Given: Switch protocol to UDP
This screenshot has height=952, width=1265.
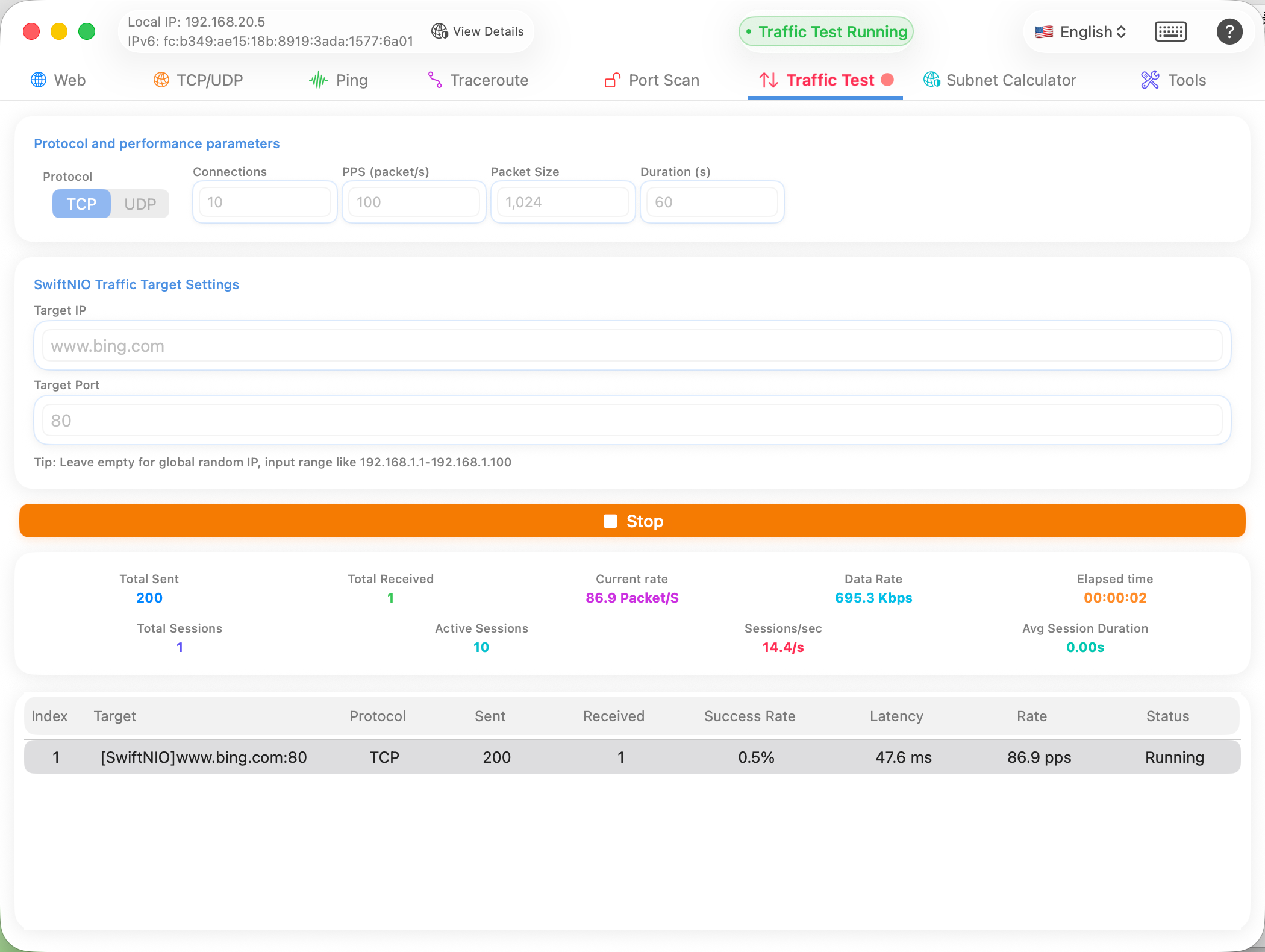Looking at the screenshot, I should 140,204.
